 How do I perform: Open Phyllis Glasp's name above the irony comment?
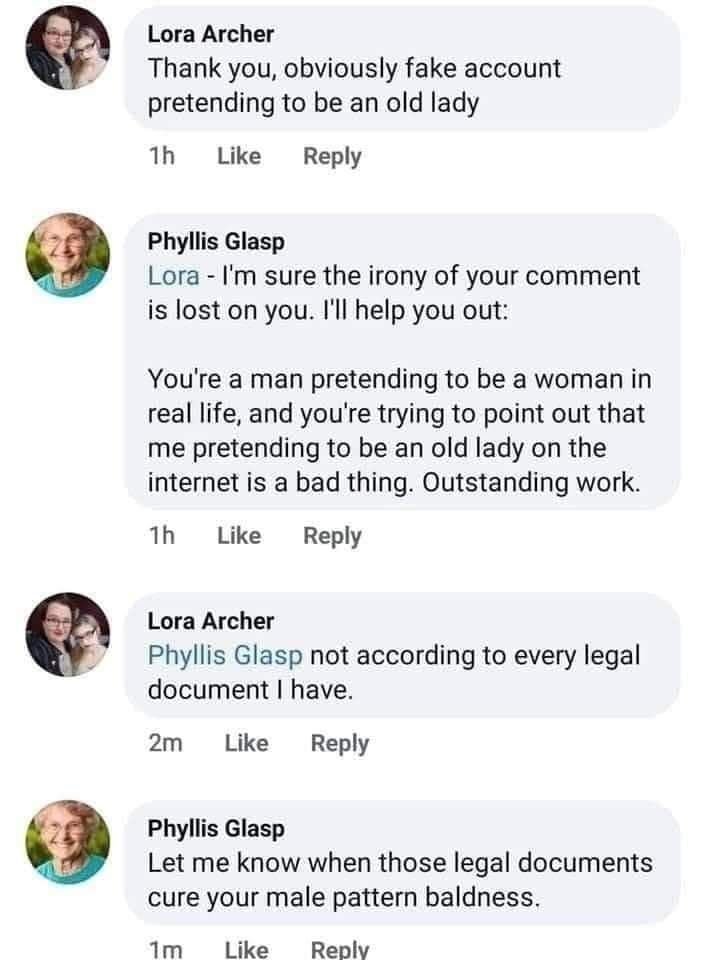pyautogui.click(x=216, y=241)
